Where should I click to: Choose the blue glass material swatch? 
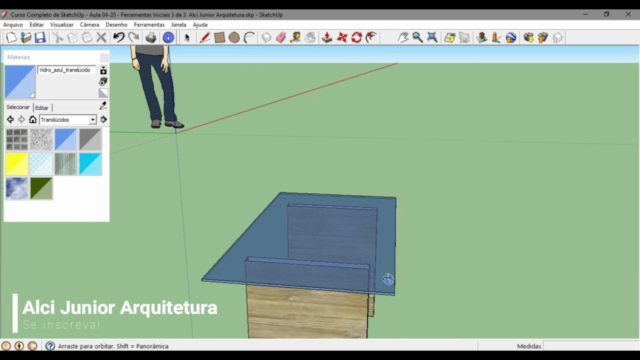click(x=66, y=140)
